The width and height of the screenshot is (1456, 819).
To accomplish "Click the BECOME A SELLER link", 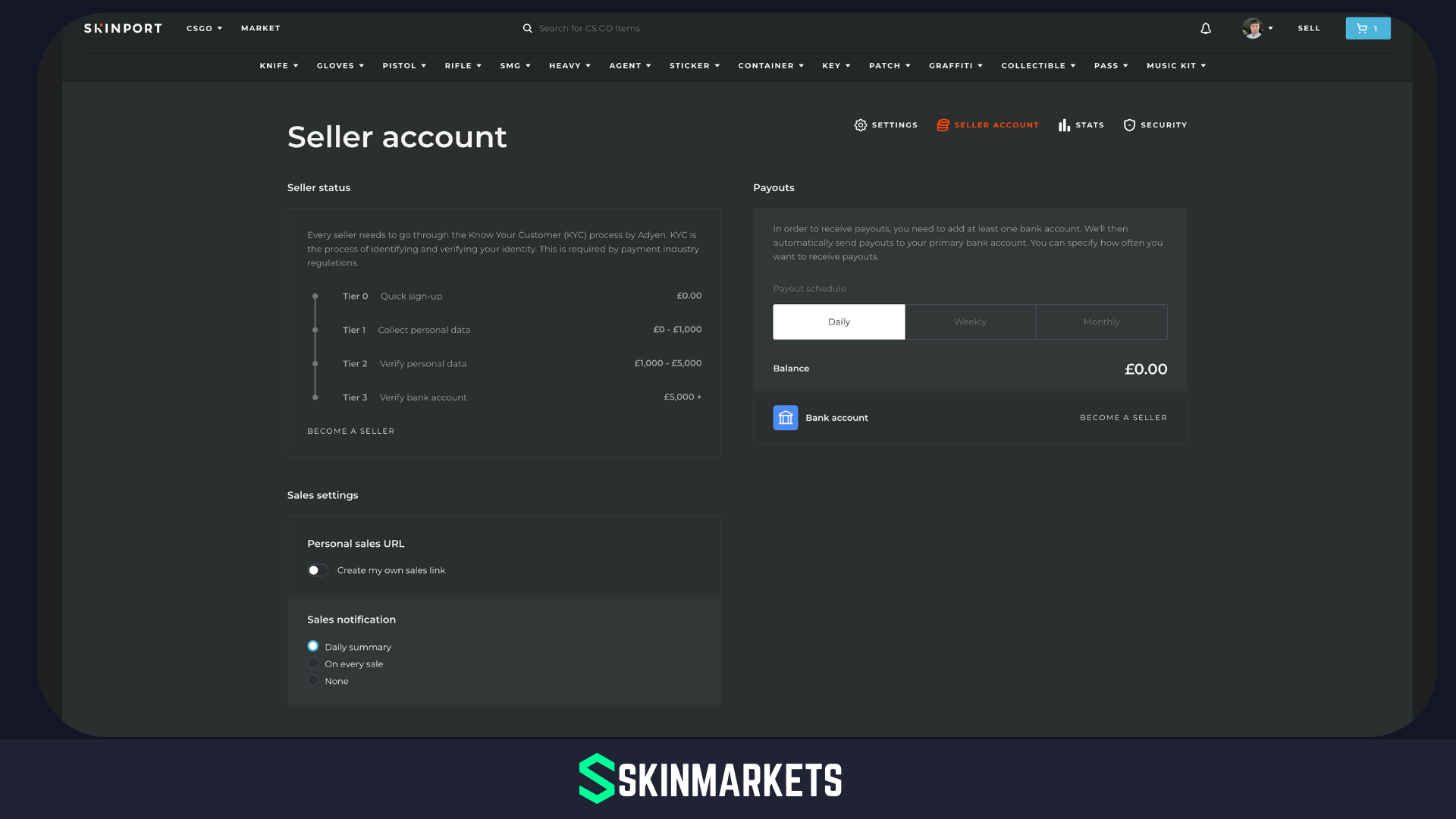I will (x=350, y=431).
